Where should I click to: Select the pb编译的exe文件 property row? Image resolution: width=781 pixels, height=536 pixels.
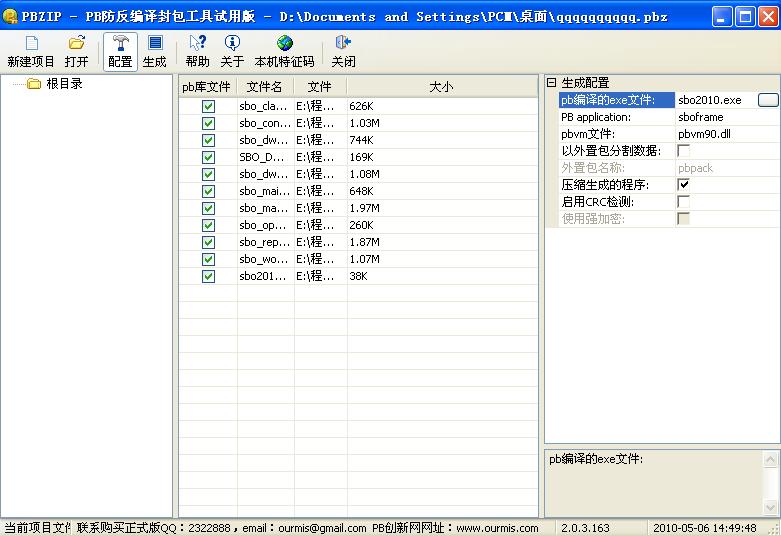pyautogui.click(x=617, y=100)
